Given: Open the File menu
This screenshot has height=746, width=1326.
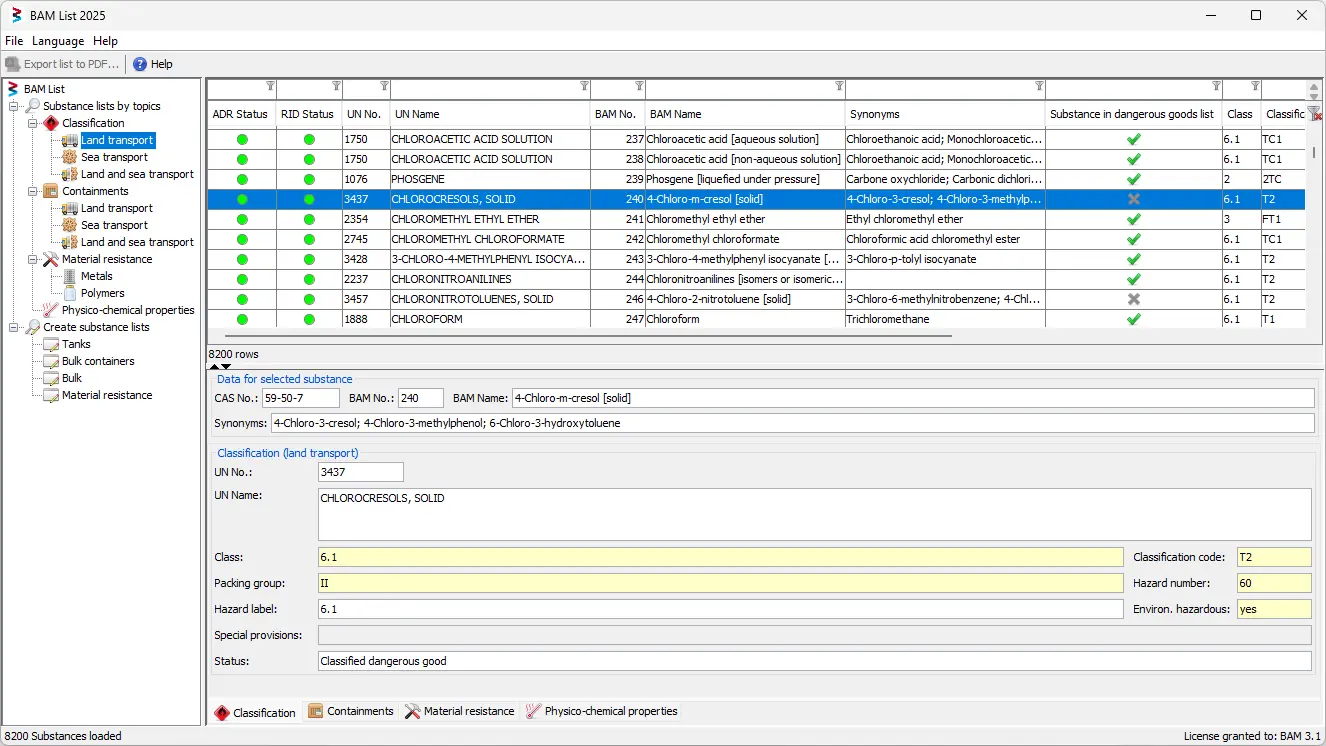Looking at the screenshot, I should point(14,41).
